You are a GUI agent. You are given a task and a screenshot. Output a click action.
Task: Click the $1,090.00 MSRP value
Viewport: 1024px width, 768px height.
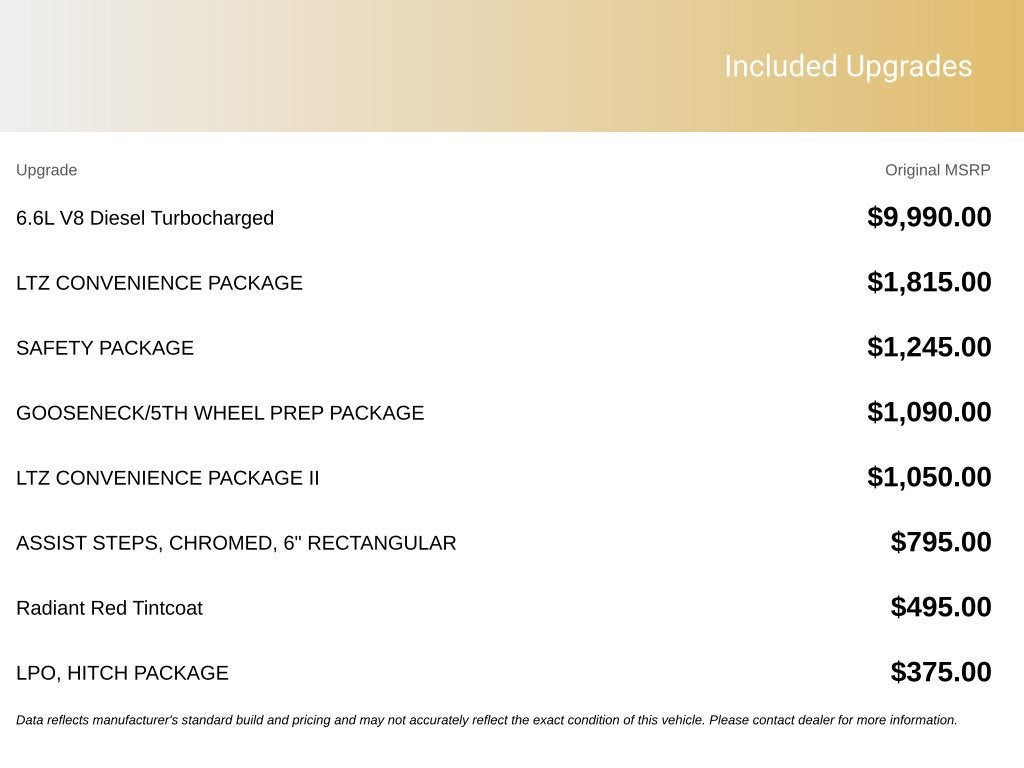pyautogui.click(x=929, y=412)
